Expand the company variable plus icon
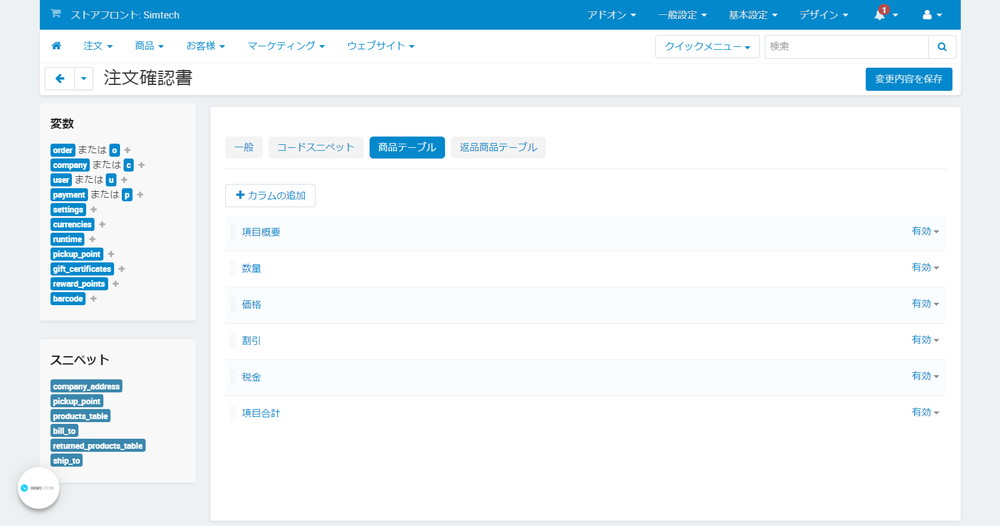The height and width of the screenshot is (526, 1000). point(142,165)
